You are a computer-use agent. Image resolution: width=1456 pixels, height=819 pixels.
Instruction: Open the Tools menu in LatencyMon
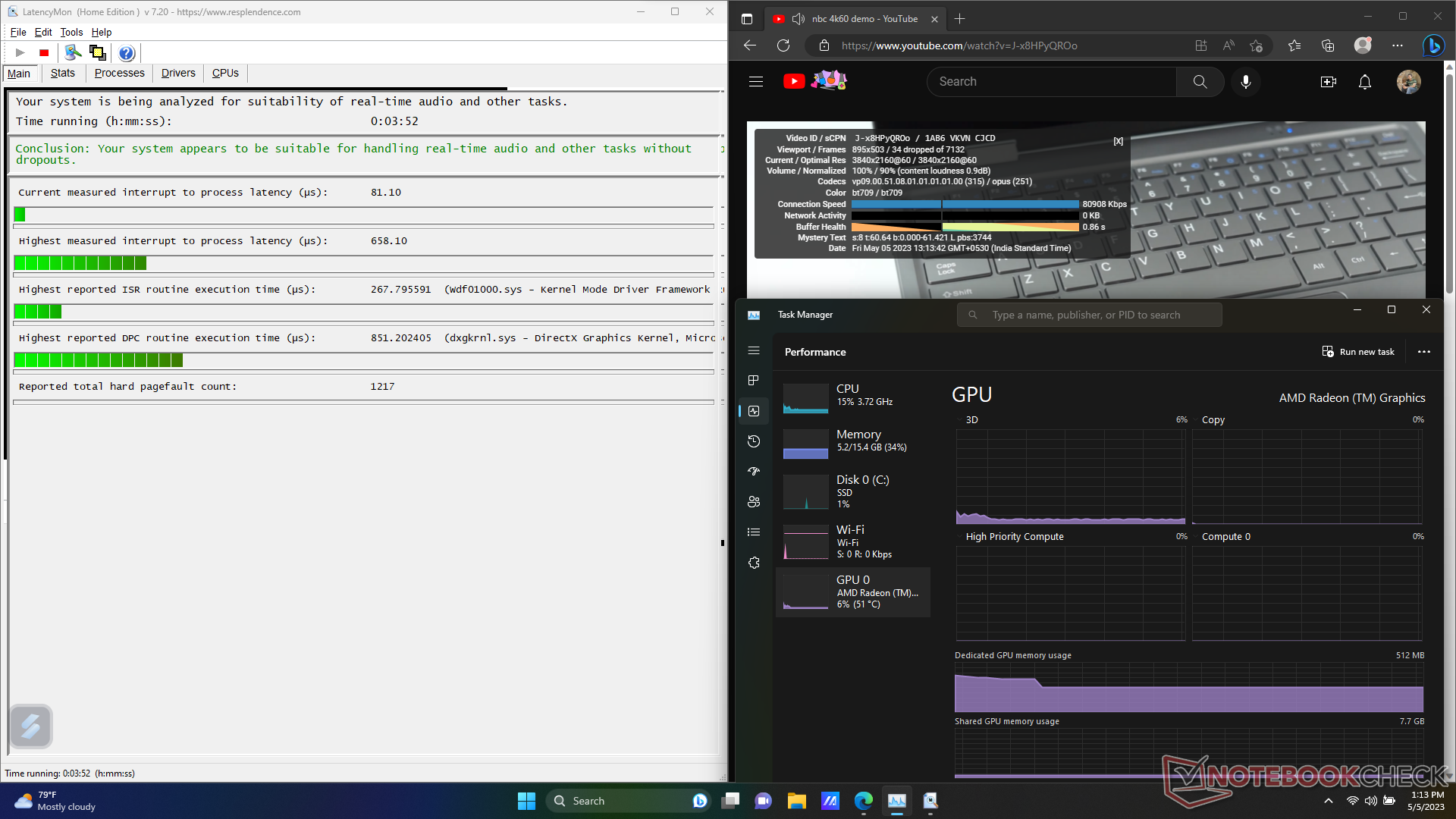tap(71, 33)
